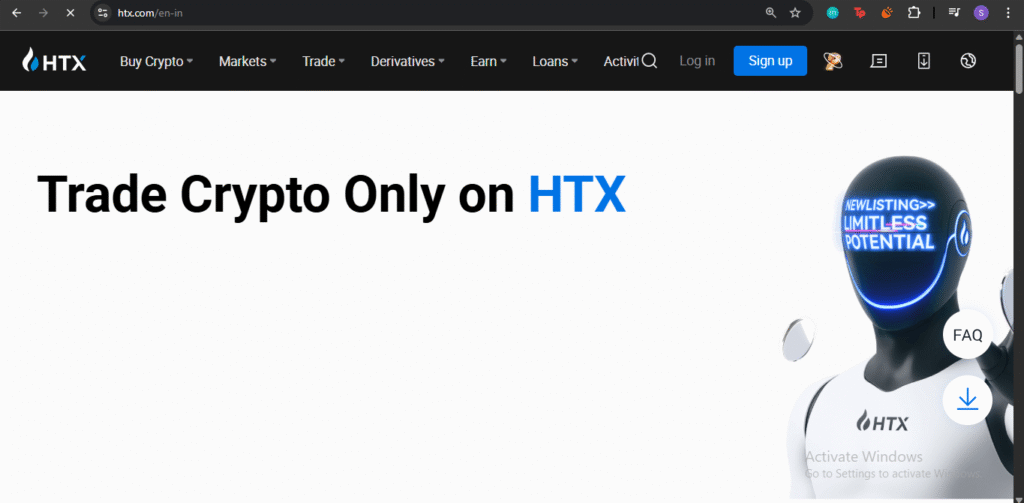Expand the Markets dropdown menu
This screenshot has width=1024, height=503.
coord(248,61)
